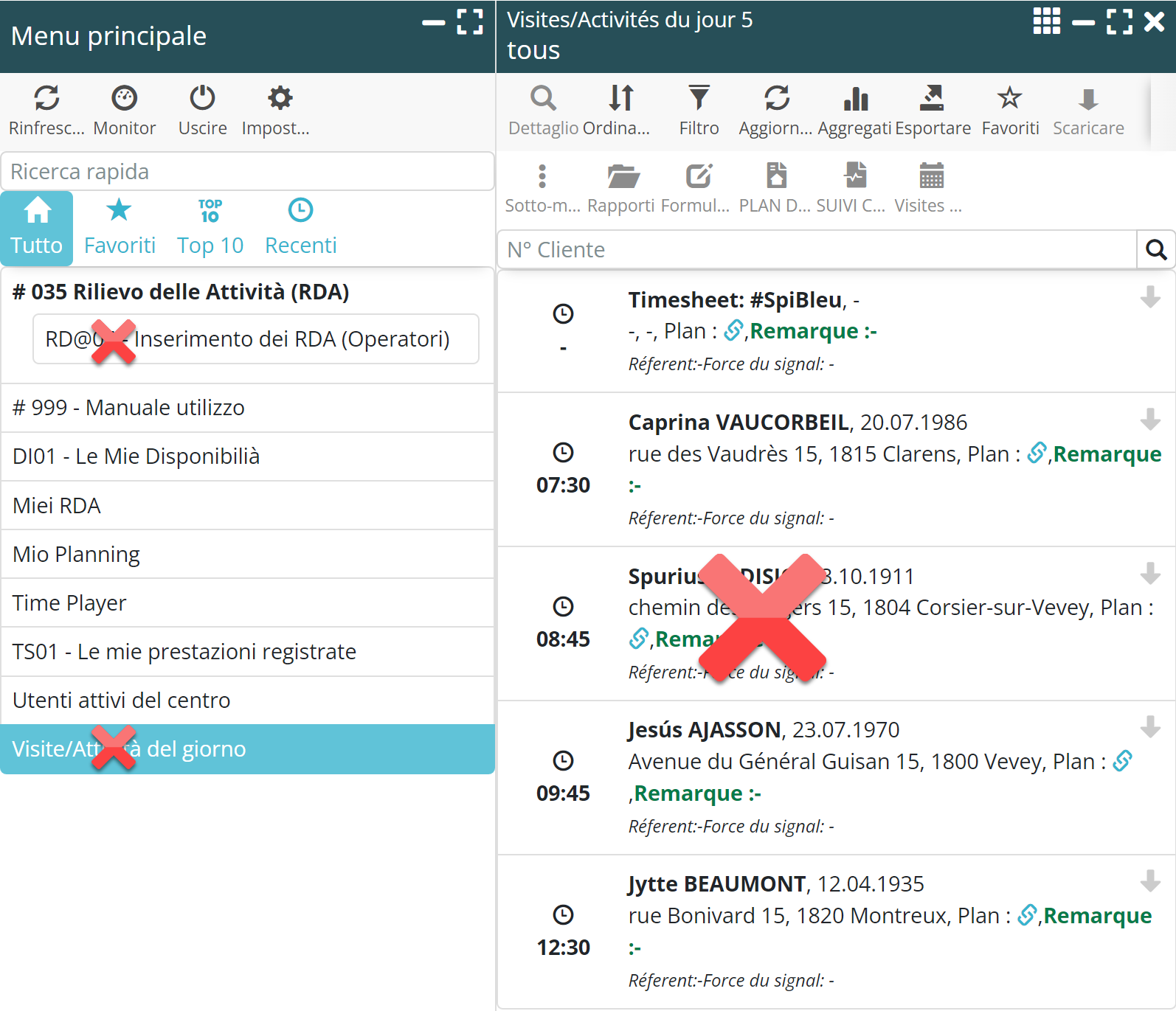This screenshot has height=1011, width=1176.
Task: Focus the Ricerca rapida search field
Action: tap(247, 172)
